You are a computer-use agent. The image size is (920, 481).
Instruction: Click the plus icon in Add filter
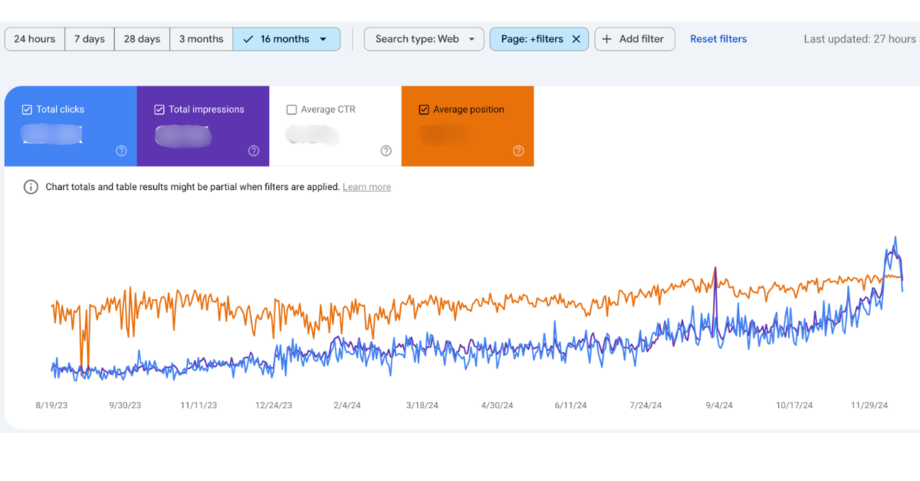pos(607,39)
